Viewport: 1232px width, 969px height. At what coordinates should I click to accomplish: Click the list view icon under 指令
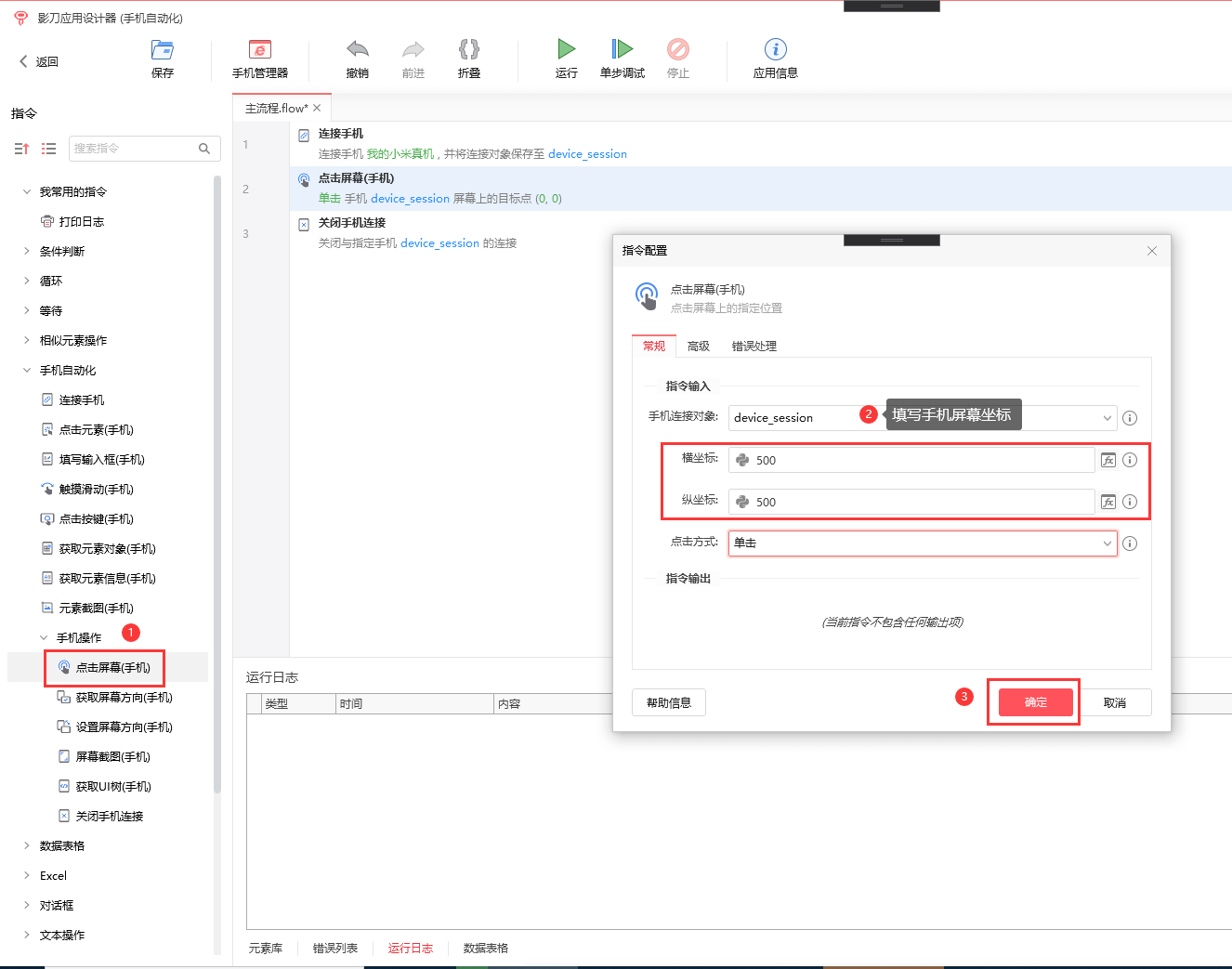point(49,149)
